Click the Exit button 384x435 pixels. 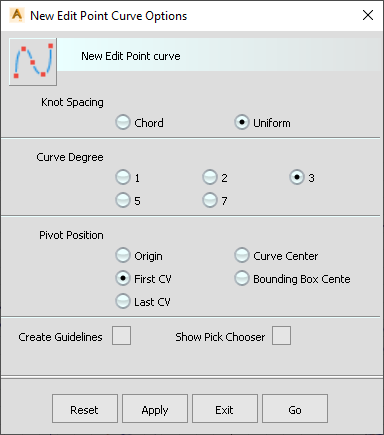click(x=225, y=409)
